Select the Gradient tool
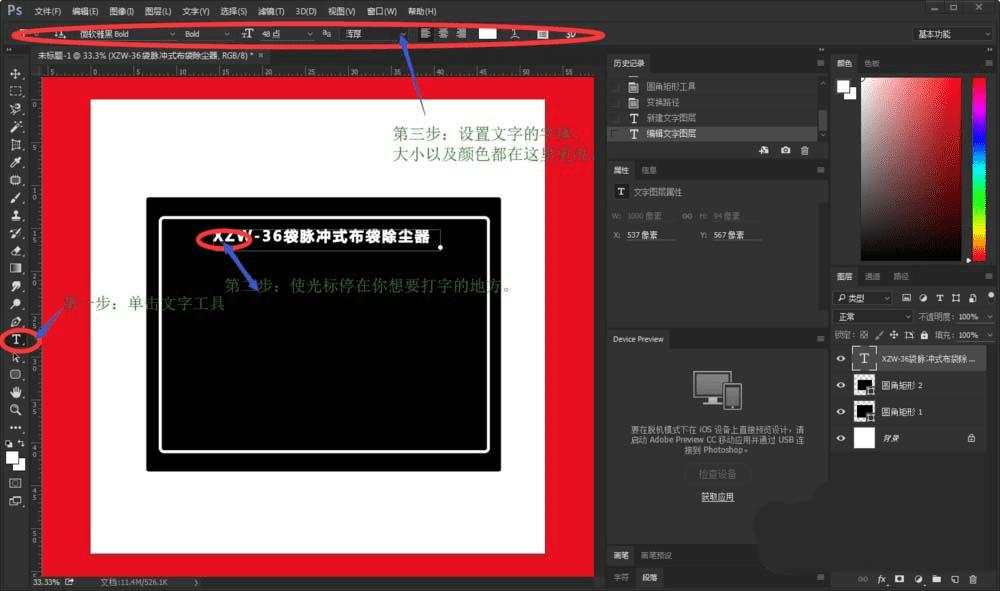 pyautogui.click(x=15, y=268)
